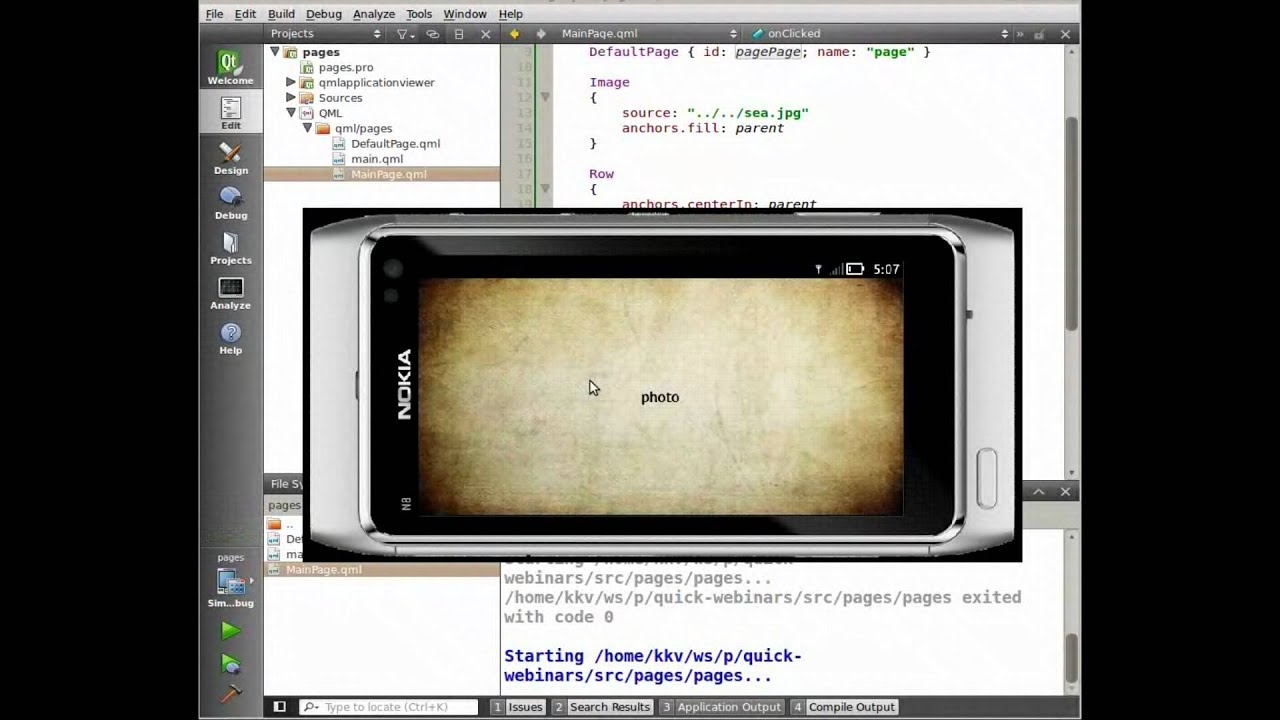Screen dimensions: 1280x720
Task: Open the MainPage.qml open-documents dropdown
Action: [649, 34]
